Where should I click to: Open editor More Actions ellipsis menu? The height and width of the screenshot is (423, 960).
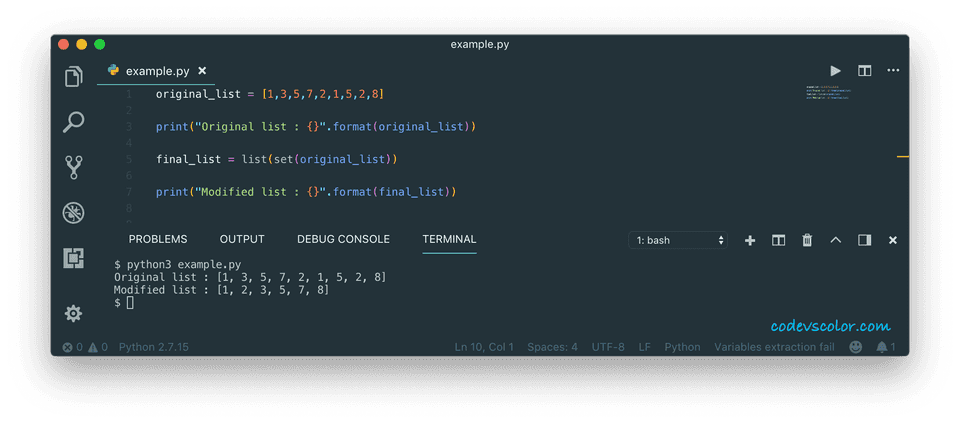[893, 71]
